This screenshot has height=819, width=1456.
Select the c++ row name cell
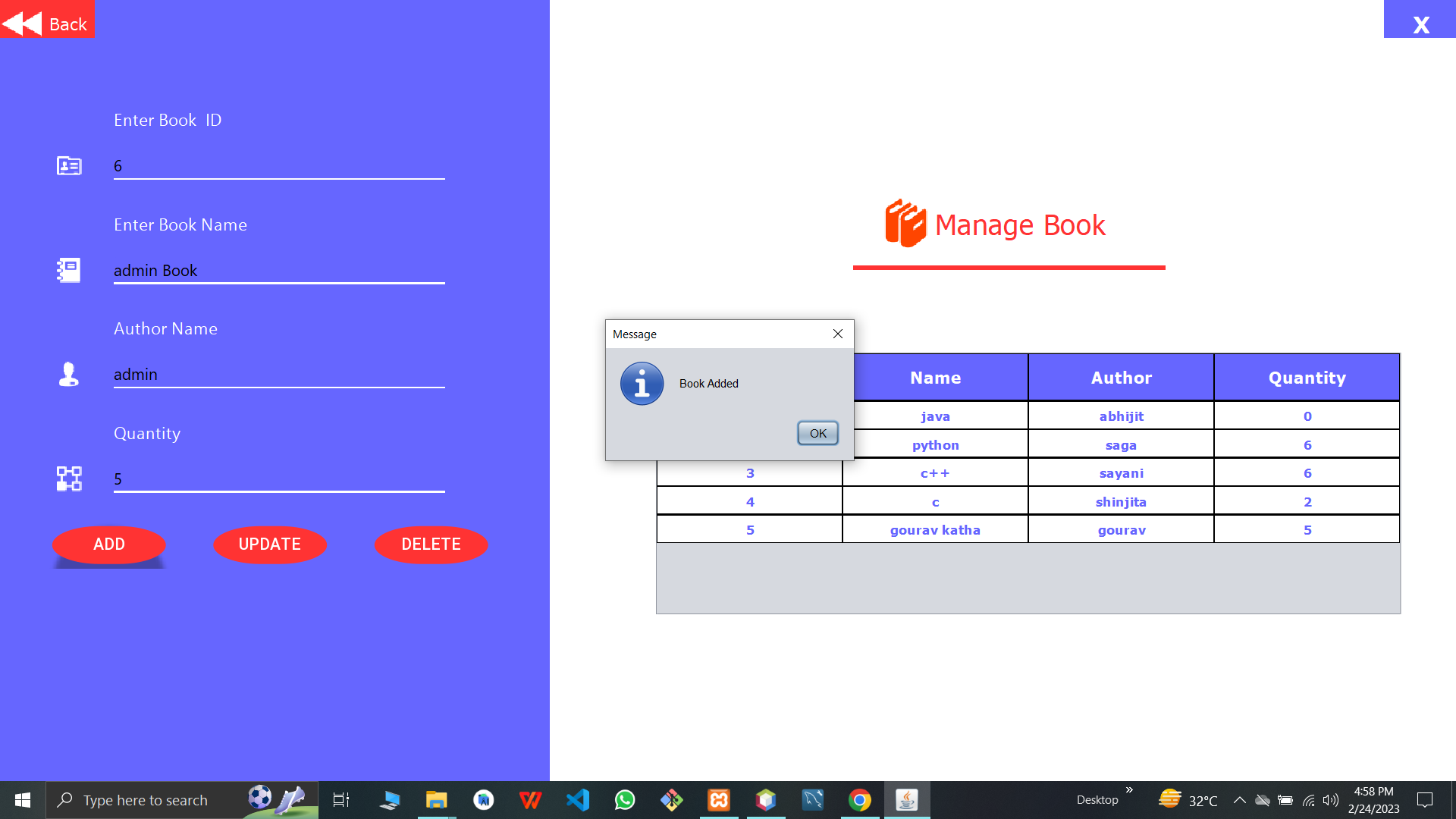tap(935, 473)
